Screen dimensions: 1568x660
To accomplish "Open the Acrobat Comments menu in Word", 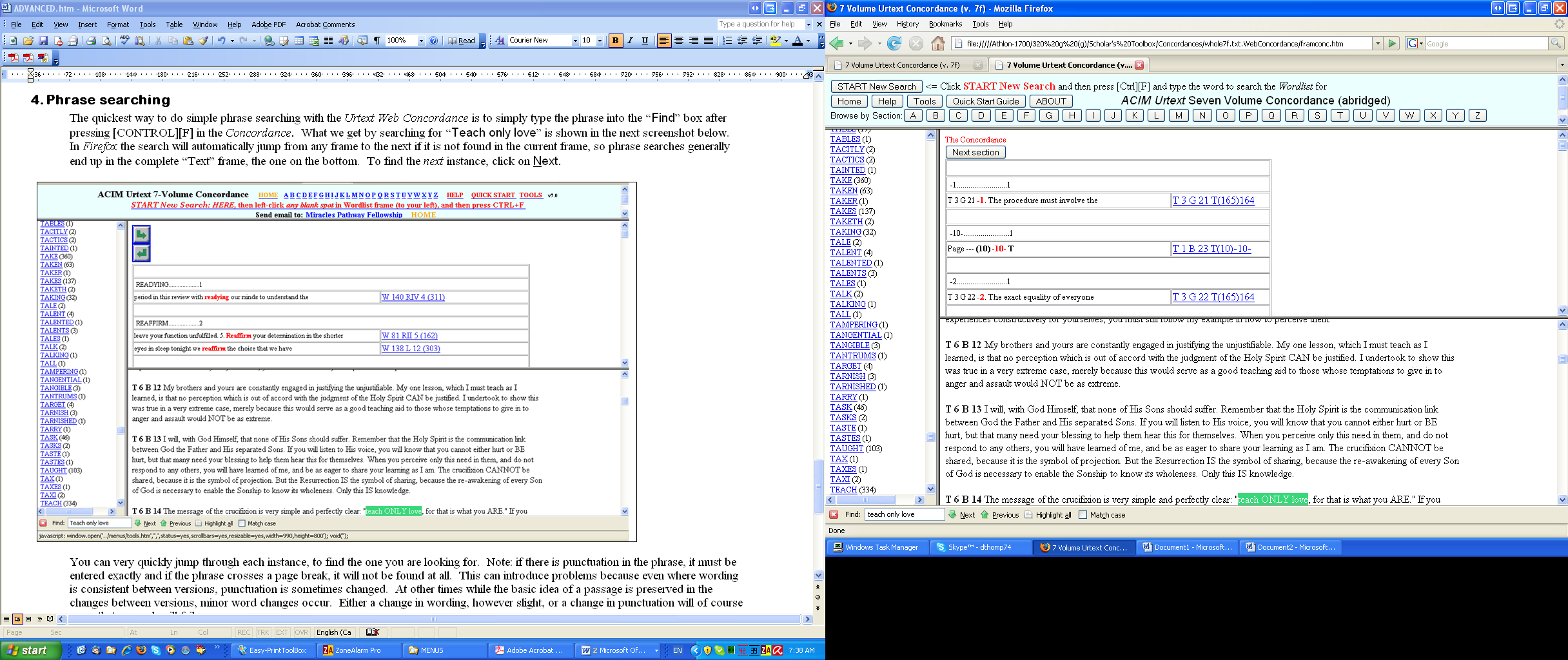I will pyautogui.click(x=325, y=24).
